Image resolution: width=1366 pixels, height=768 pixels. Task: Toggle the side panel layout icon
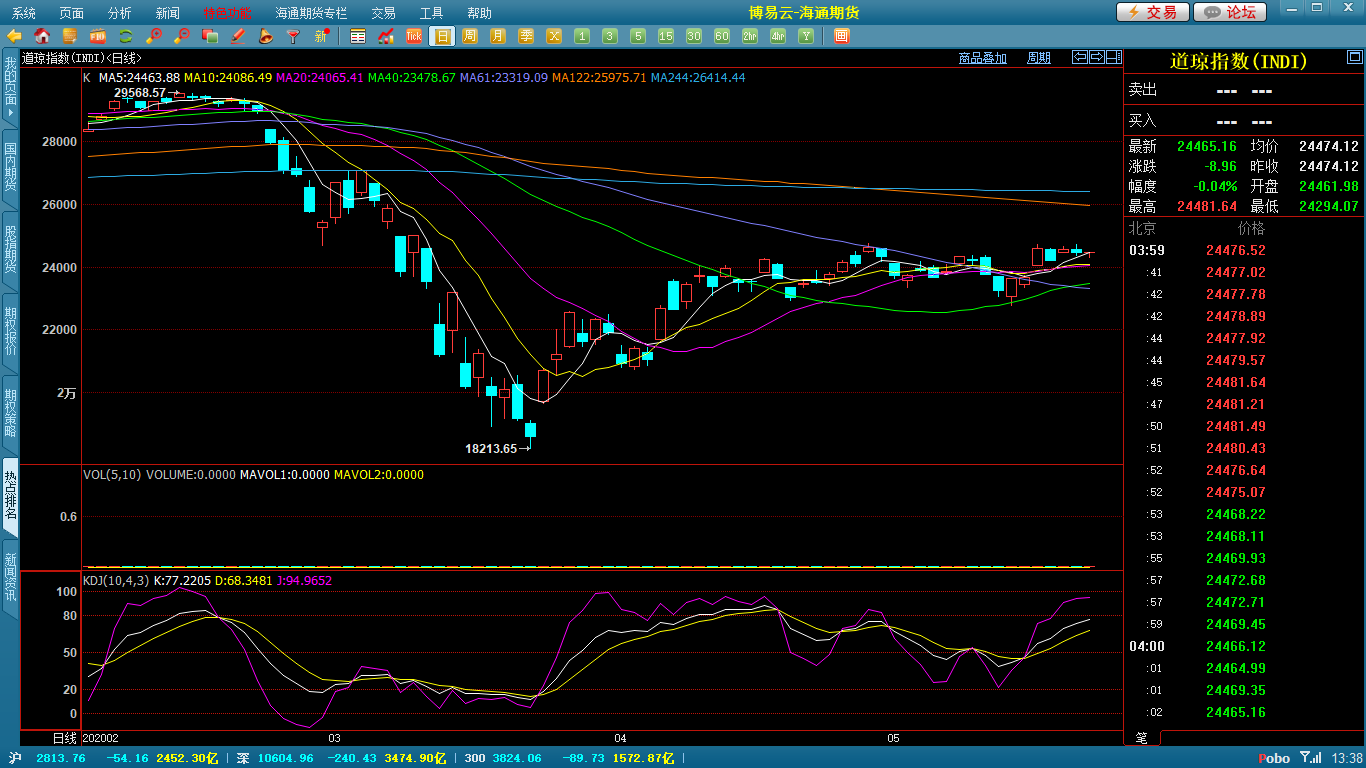(1112, 57)
